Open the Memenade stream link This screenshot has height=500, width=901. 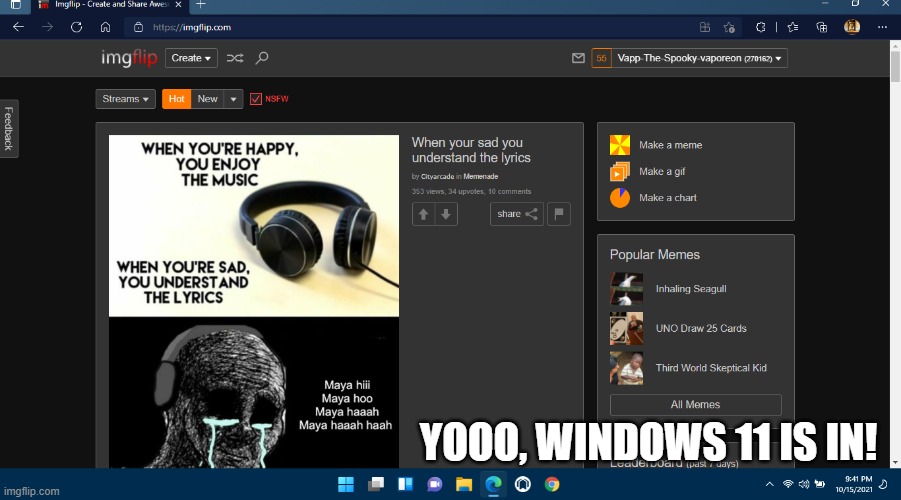tap(480, 176)
